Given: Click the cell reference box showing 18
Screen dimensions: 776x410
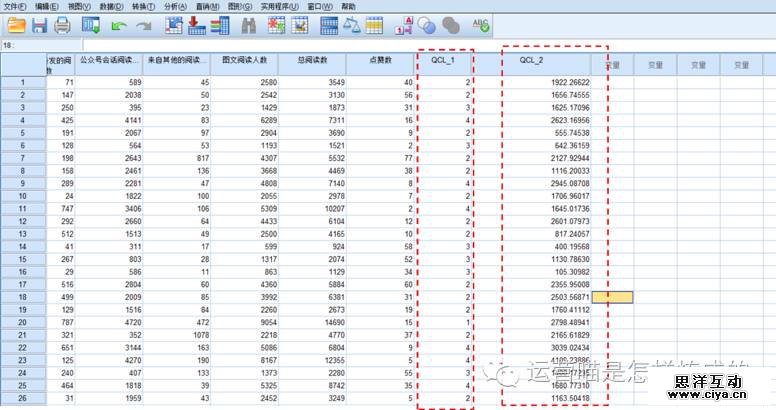Looking at the screenshot, I should coord(40,45).
